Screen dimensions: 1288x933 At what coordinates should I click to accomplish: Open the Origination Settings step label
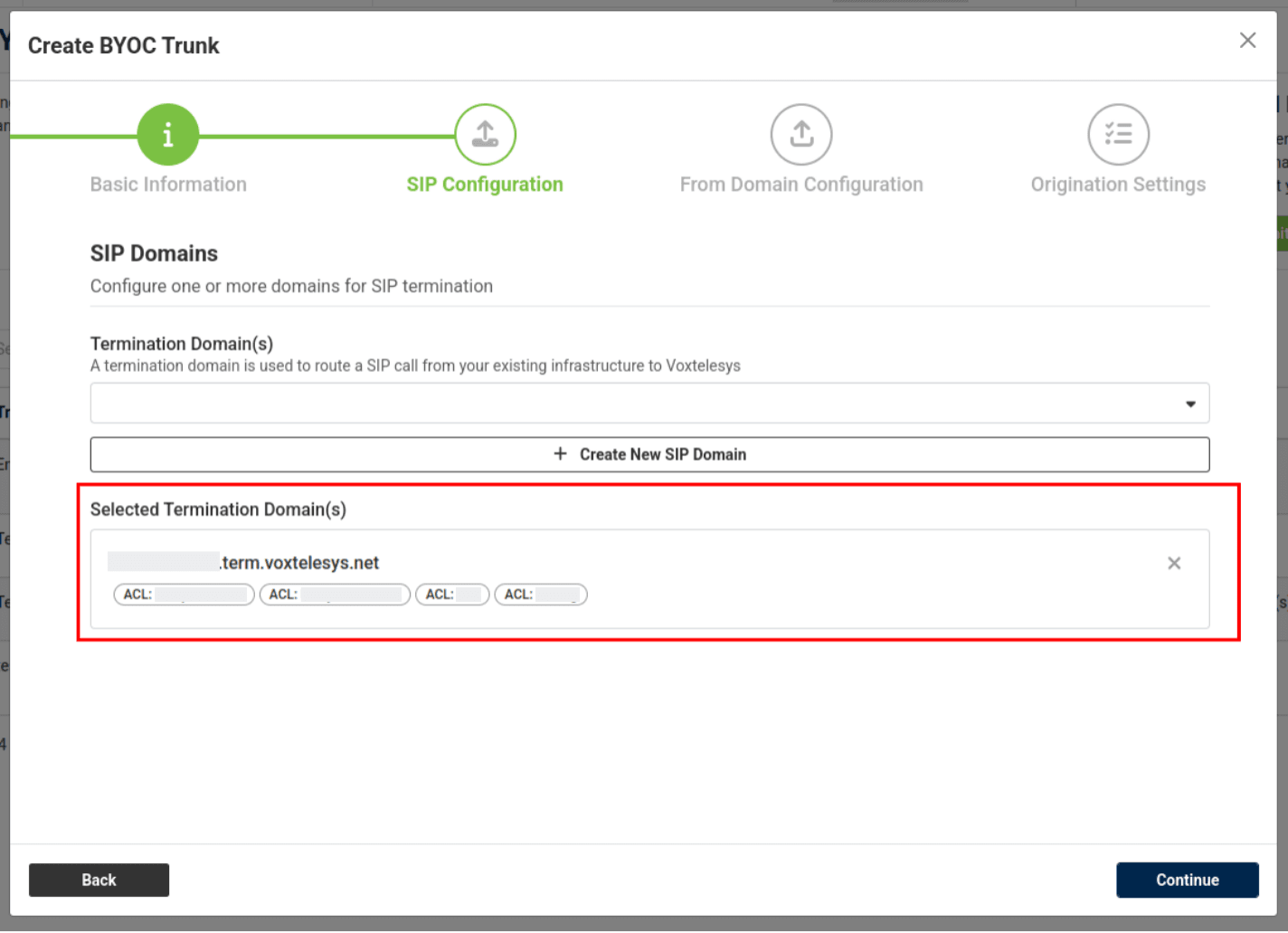click(x=1118, y=185)
